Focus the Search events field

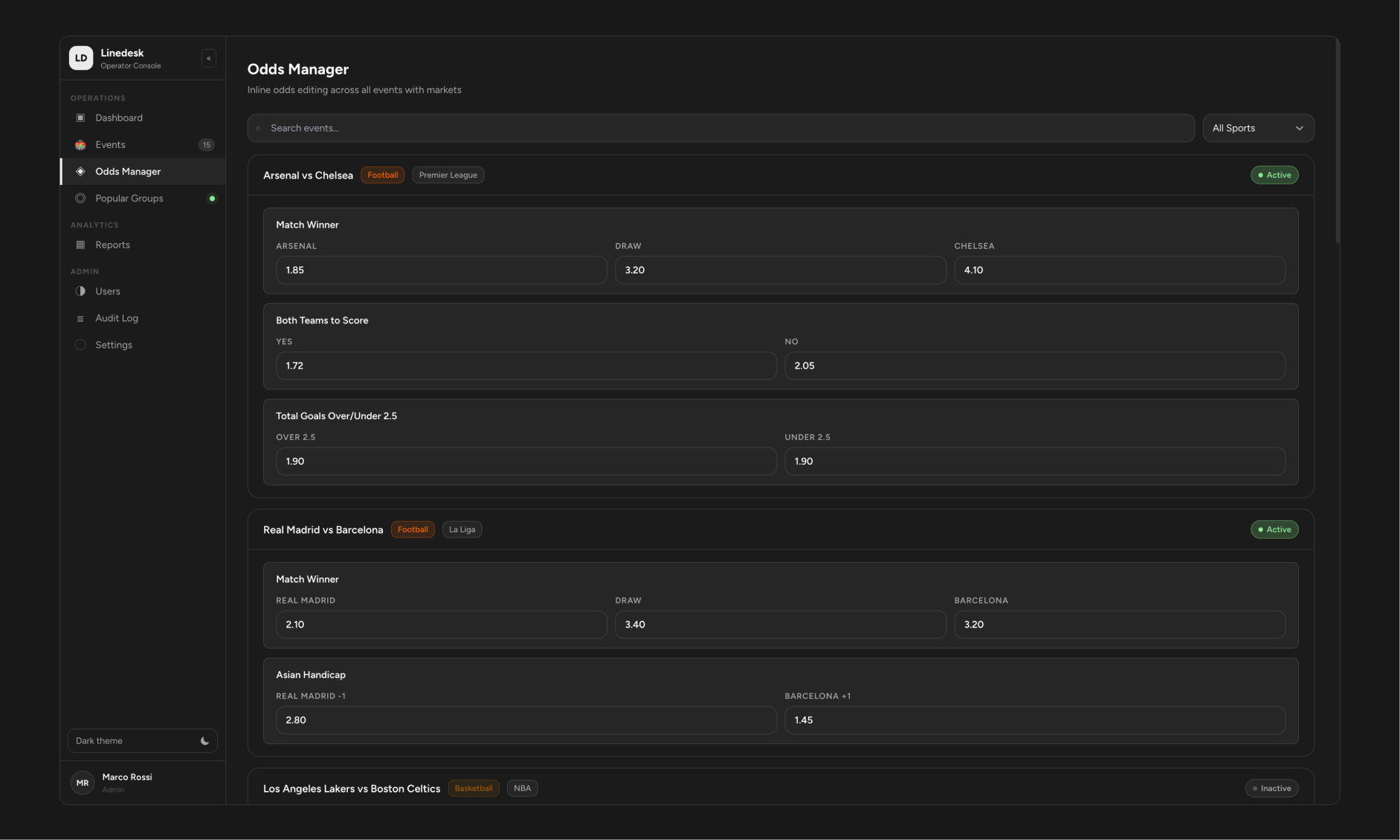[720, 128]
